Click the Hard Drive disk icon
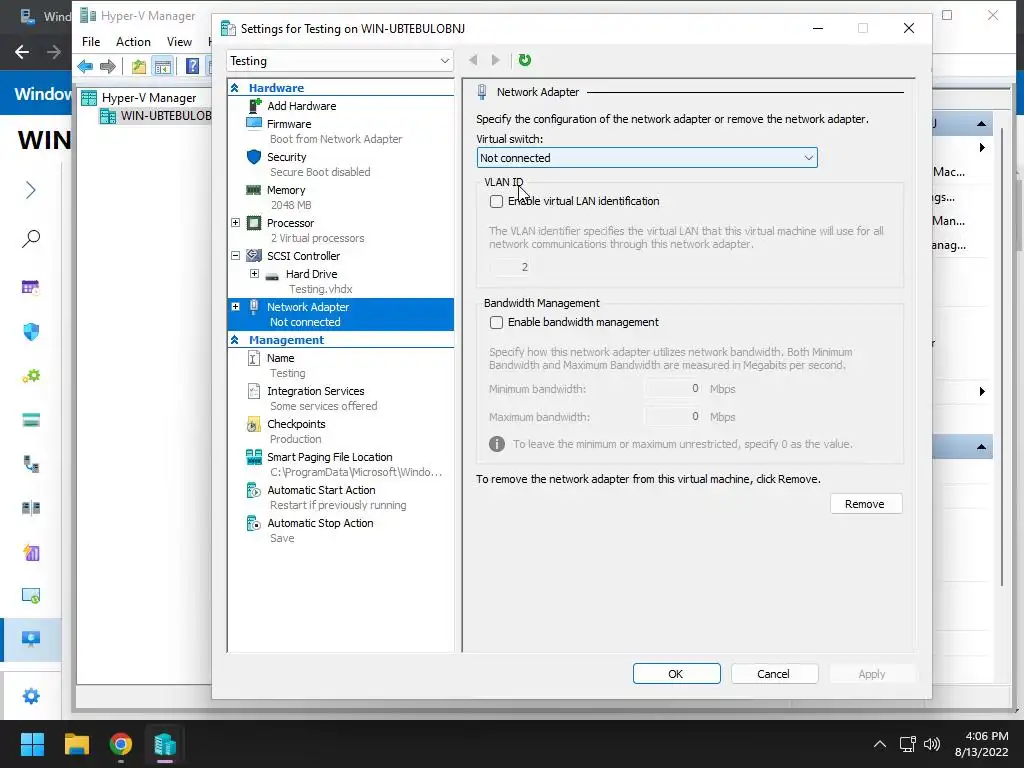The width and height of the screenshot is (1024, 768). [x=272, y=275]
